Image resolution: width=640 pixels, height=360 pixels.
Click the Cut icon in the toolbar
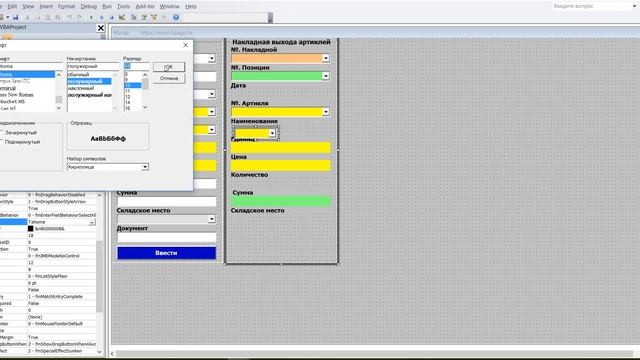click(28, 18)
